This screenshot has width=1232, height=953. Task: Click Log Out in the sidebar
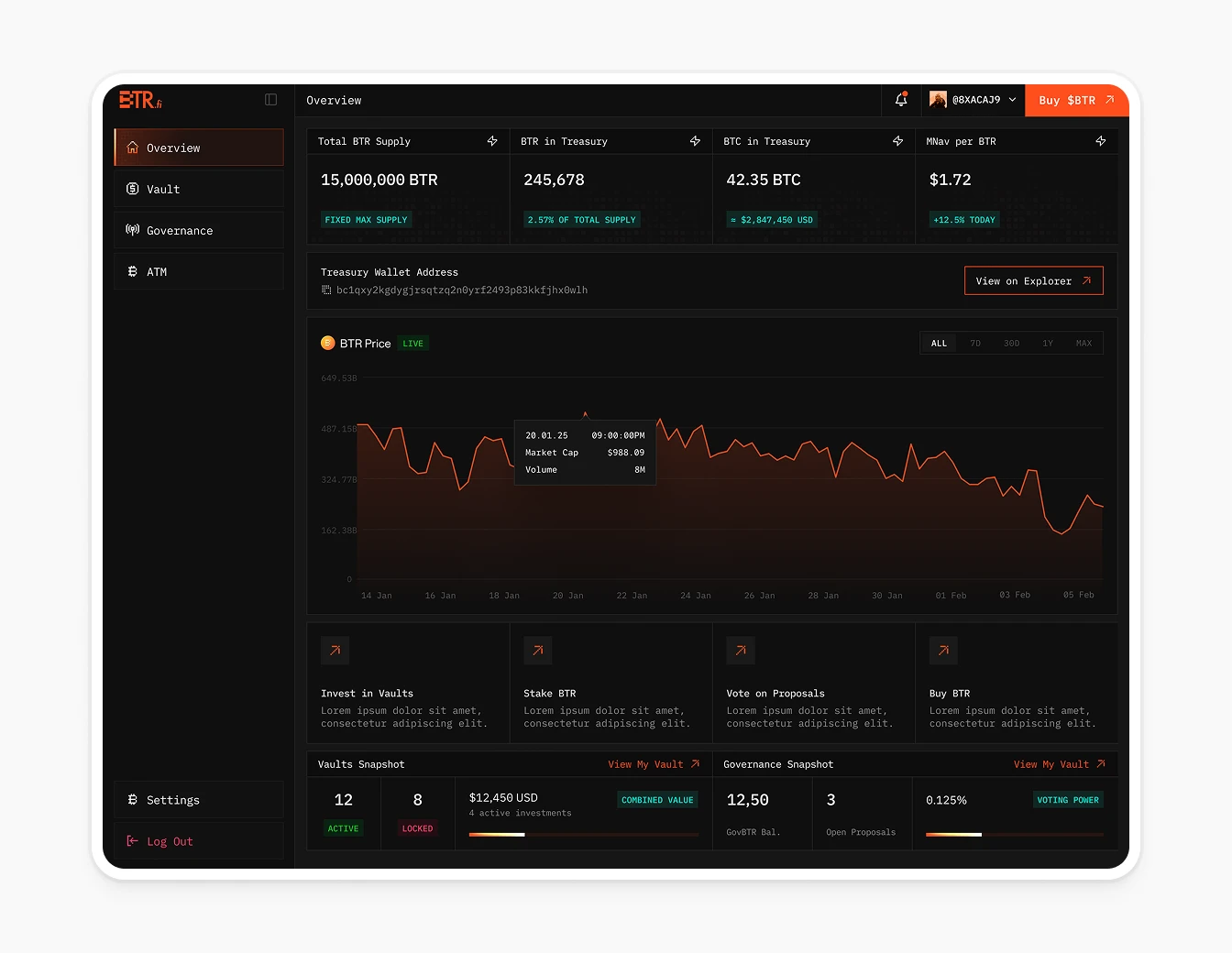coord(170,840)
